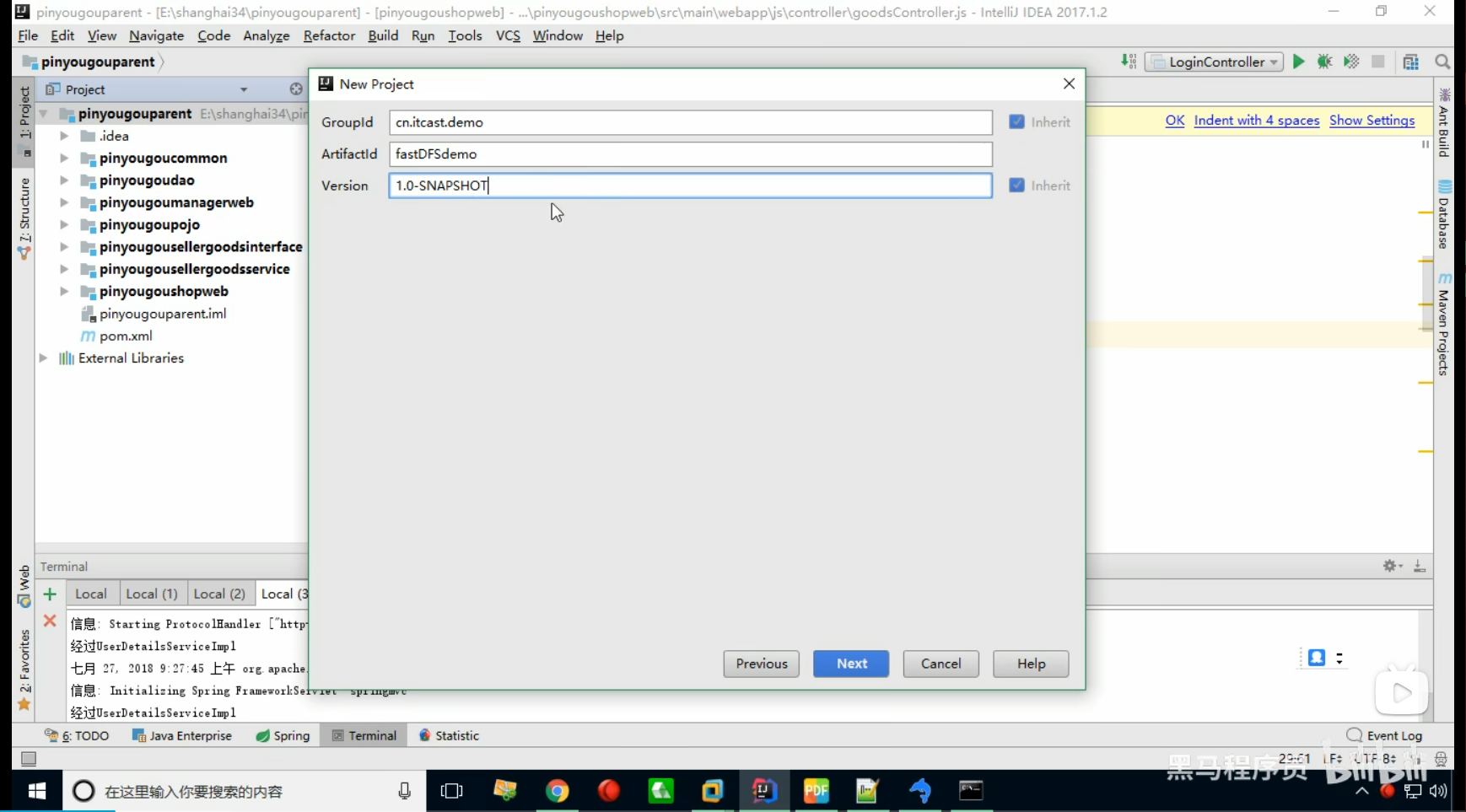
Task: Close the New Project dialog
Action: [x=1069, y=83]
